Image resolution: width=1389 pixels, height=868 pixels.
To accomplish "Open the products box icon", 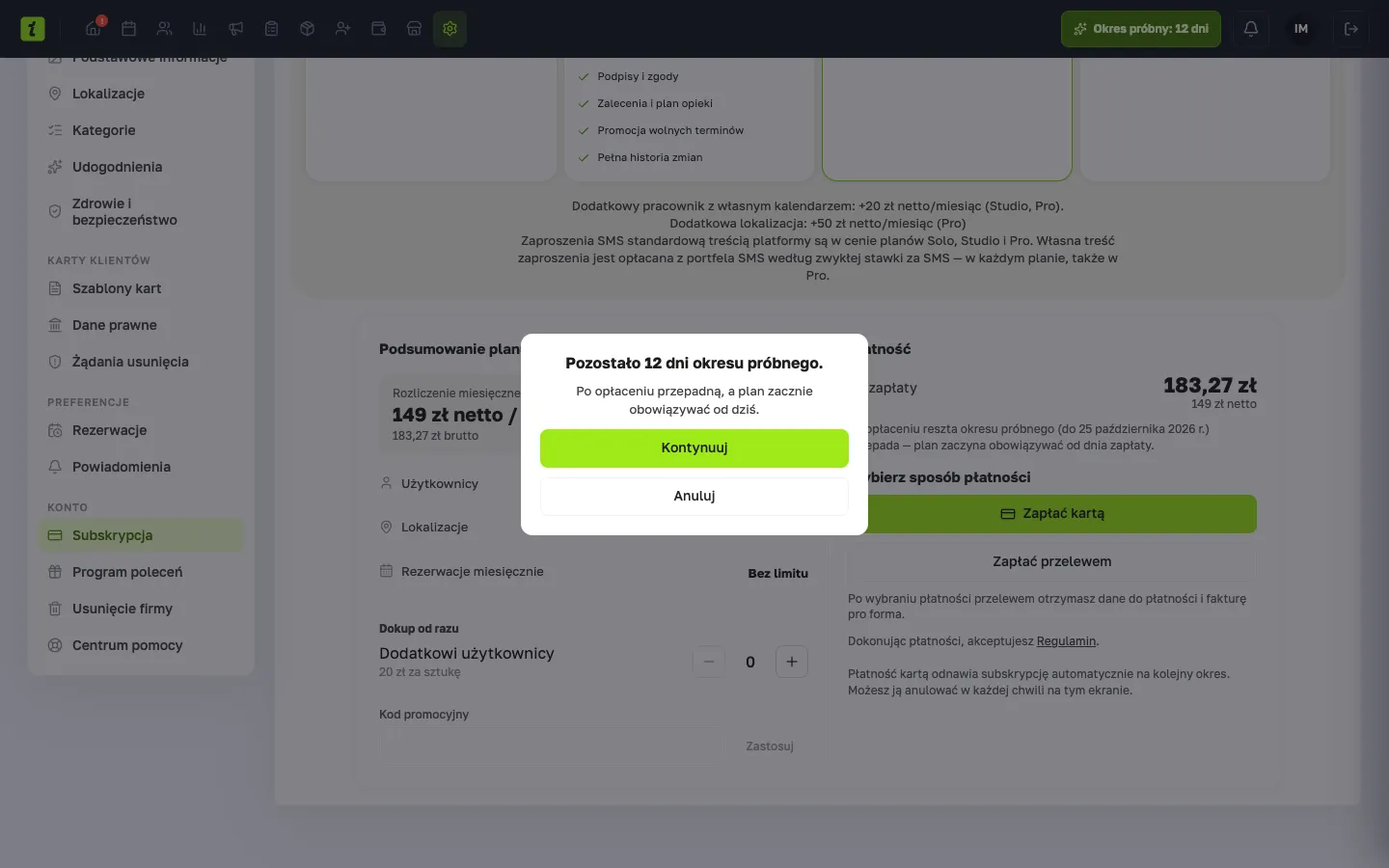I will pyautogui.click(x=308, y=29).
